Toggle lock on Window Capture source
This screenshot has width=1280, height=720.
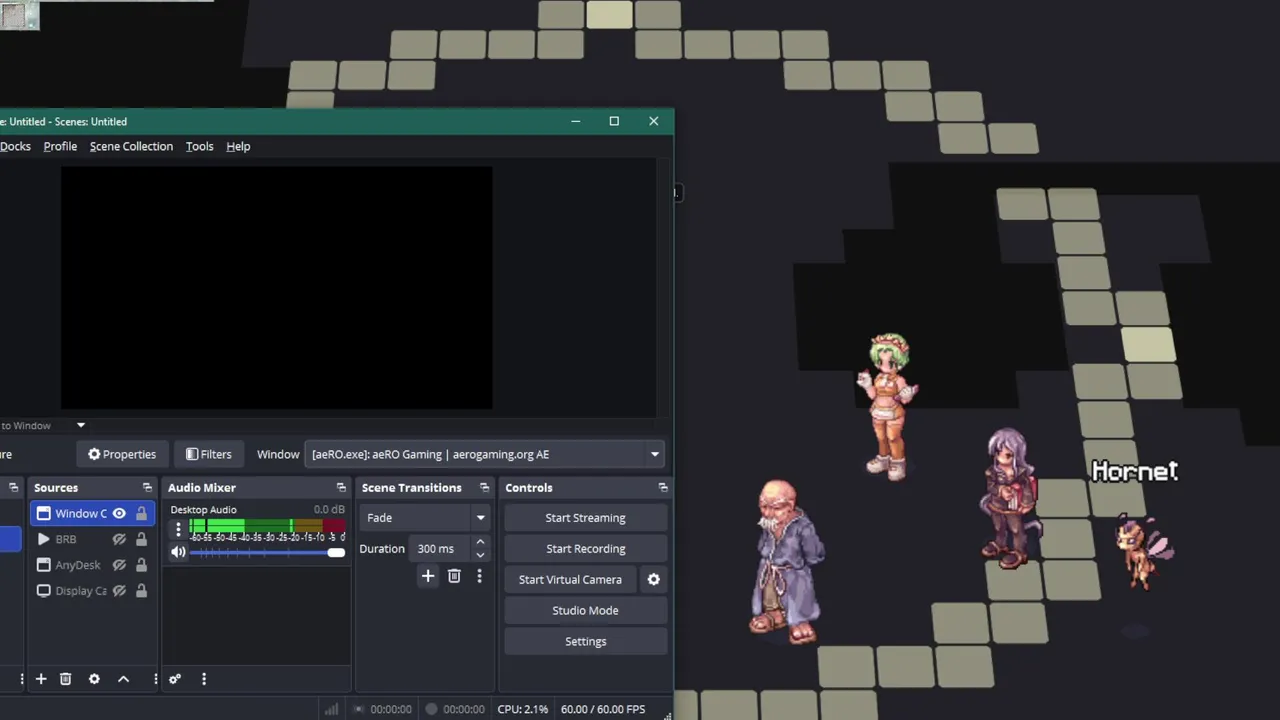(141, 513)
